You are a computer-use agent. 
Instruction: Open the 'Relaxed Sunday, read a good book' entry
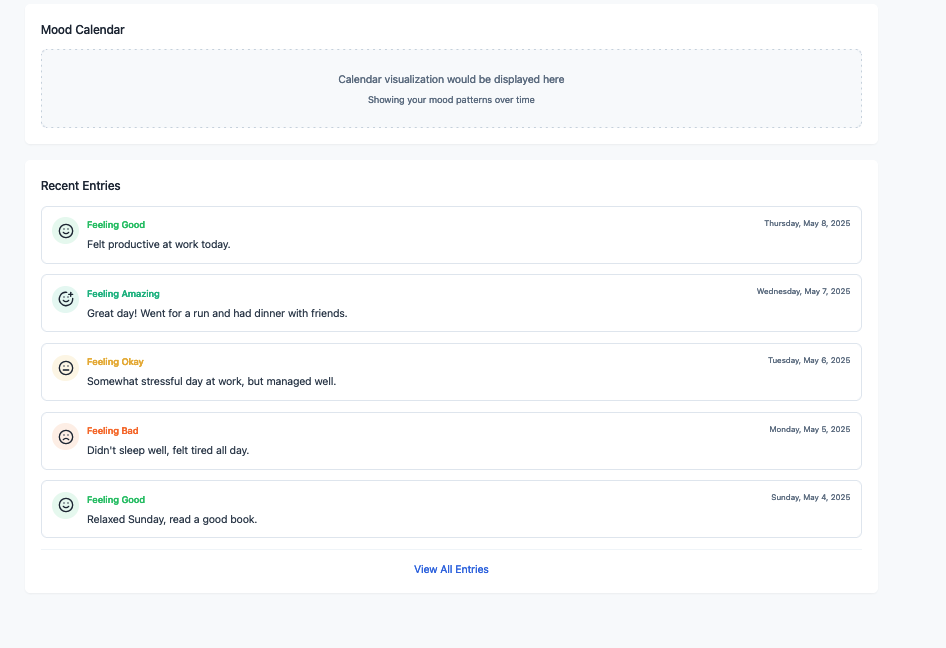pyautogui.click(x=172, y=519)
